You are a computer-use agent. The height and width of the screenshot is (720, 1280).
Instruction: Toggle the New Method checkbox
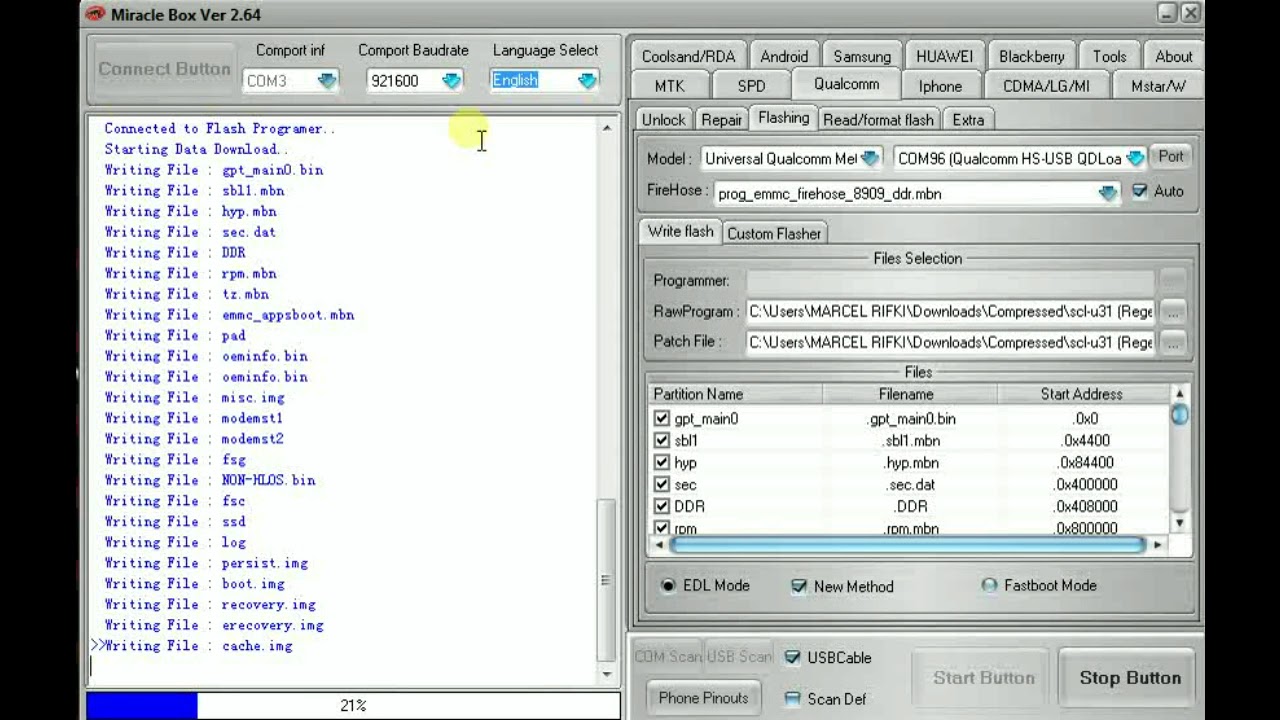tap(799, 586)
